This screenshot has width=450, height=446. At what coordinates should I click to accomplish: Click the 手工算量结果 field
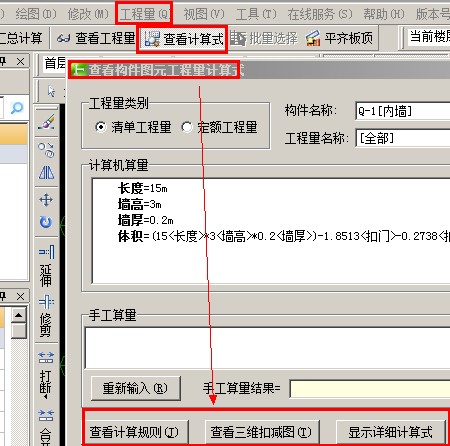click(x=370, y=389)
